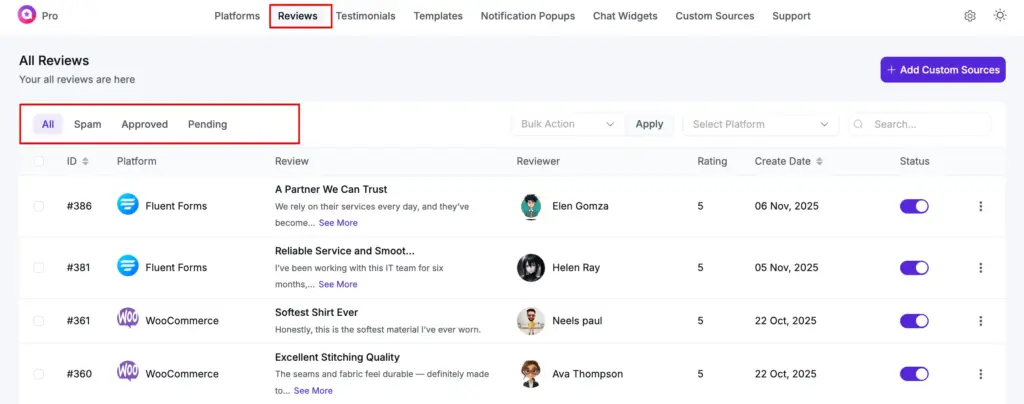Click the date 06 Nov, 2025
Viewport: 1024px width, 404px height.
tap(787, 206)
